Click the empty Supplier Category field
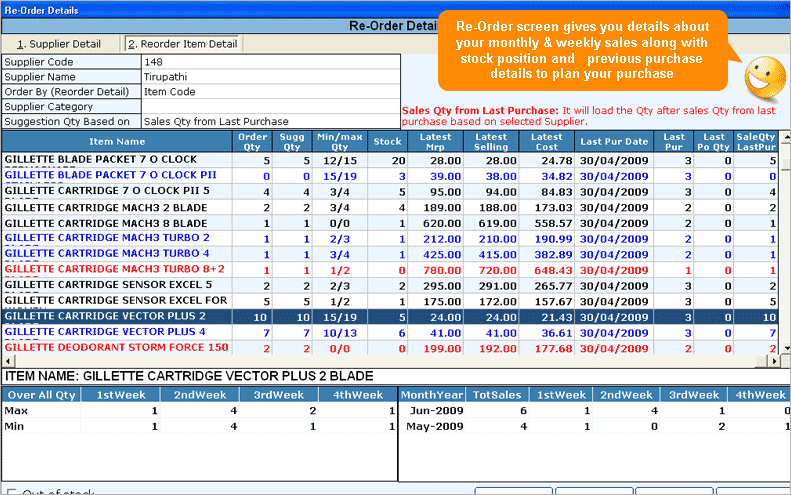Screen dimensions: 791x495 click(x=270, y=107)
